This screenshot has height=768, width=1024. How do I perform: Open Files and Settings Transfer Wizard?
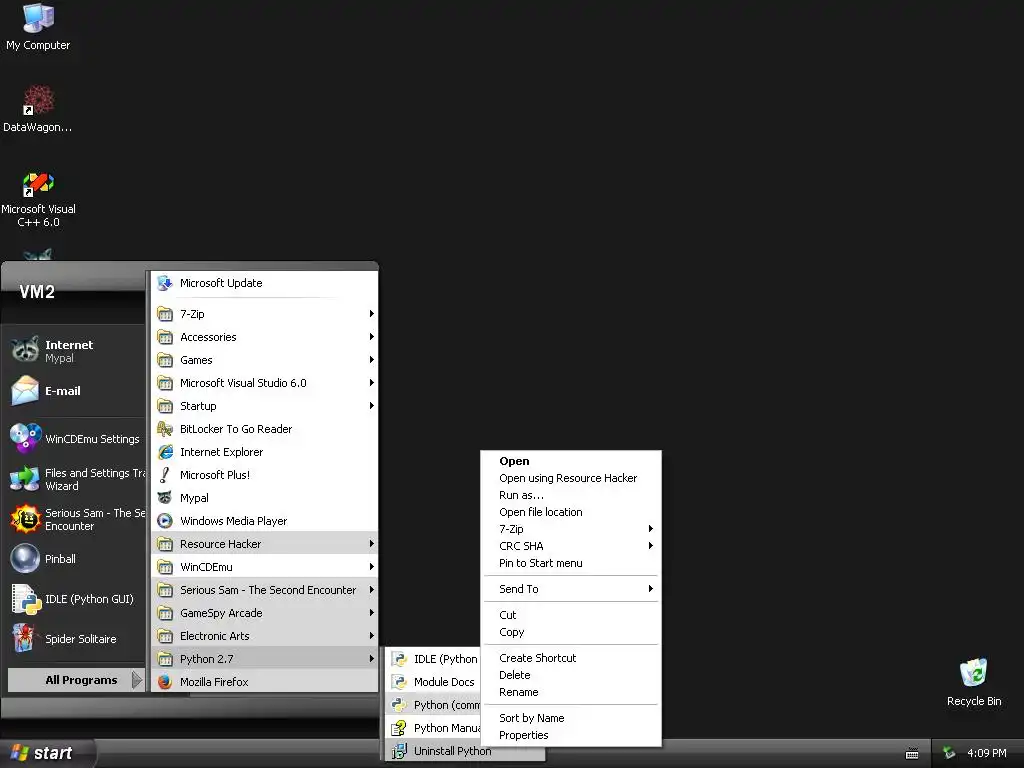(76, 479)
